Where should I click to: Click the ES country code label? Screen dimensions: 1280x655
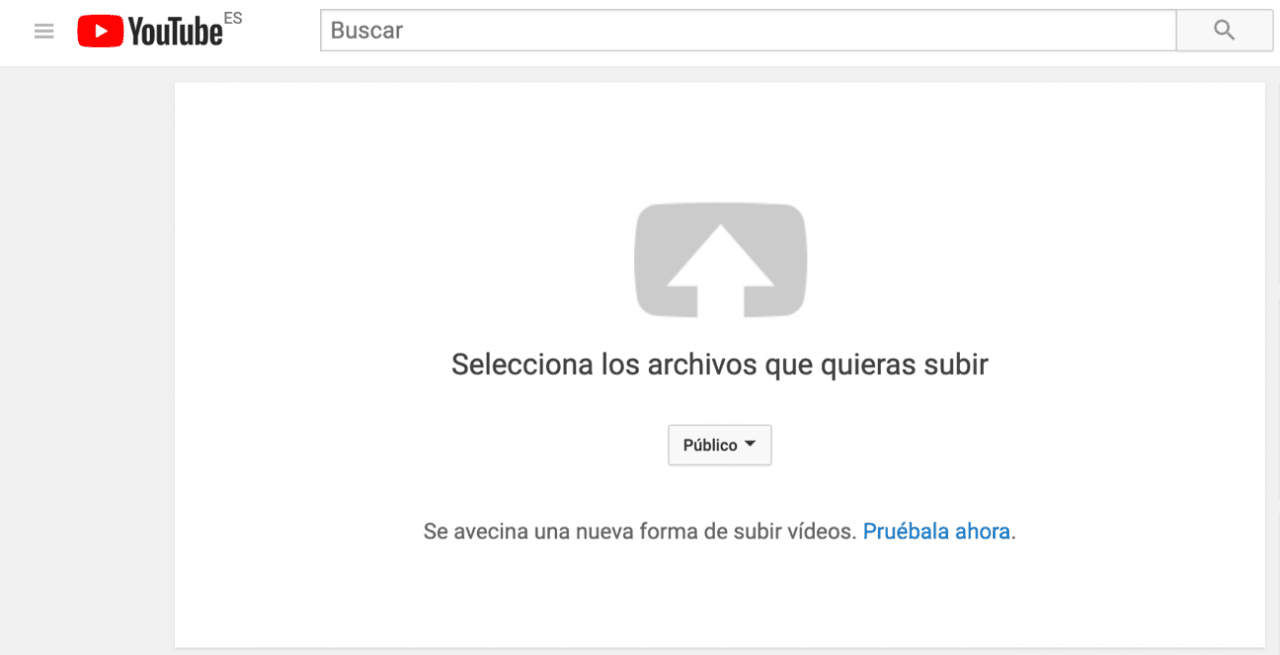(x=235, y=16)
